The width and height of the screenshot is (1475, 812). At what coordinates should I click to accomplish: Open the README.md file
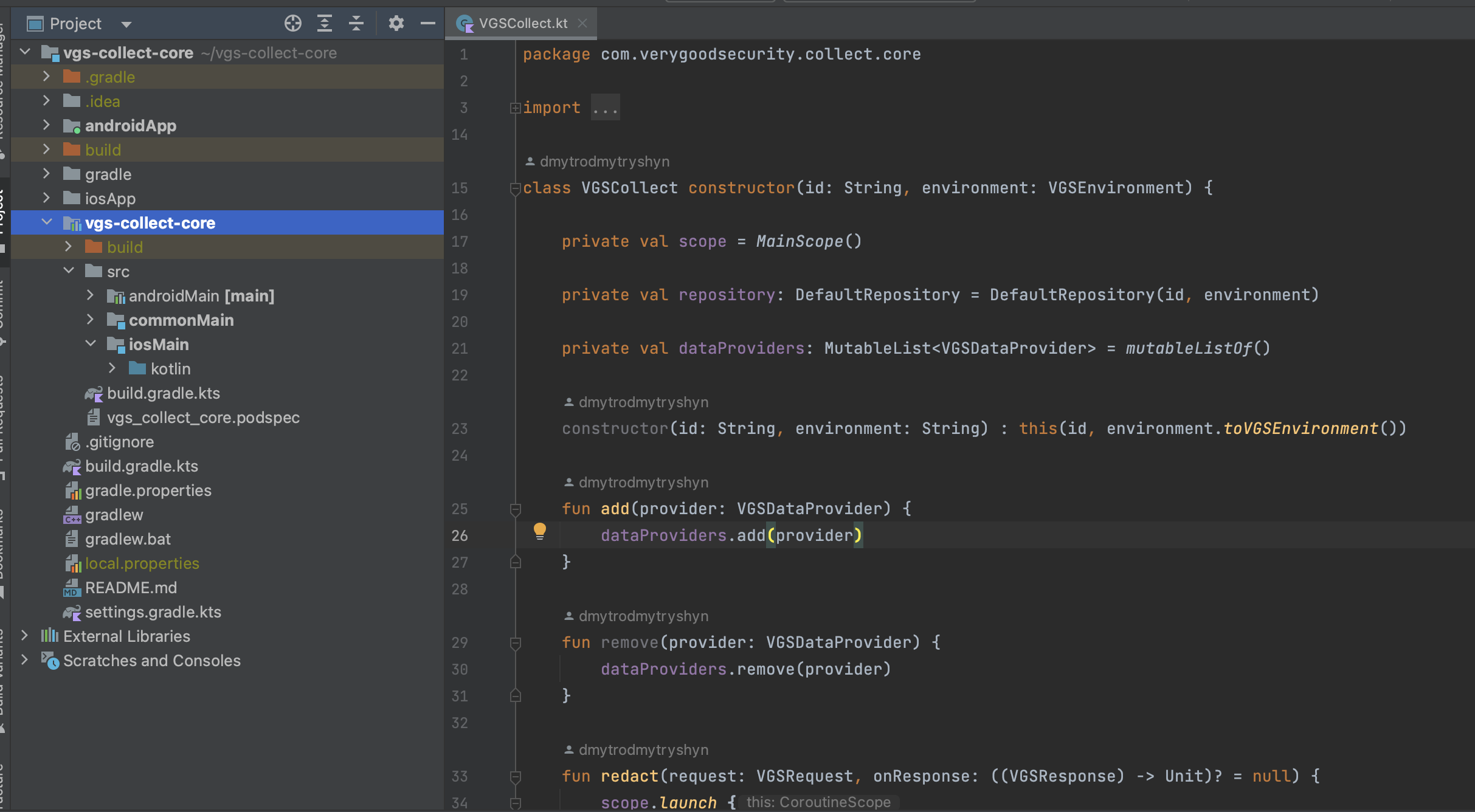131,588
